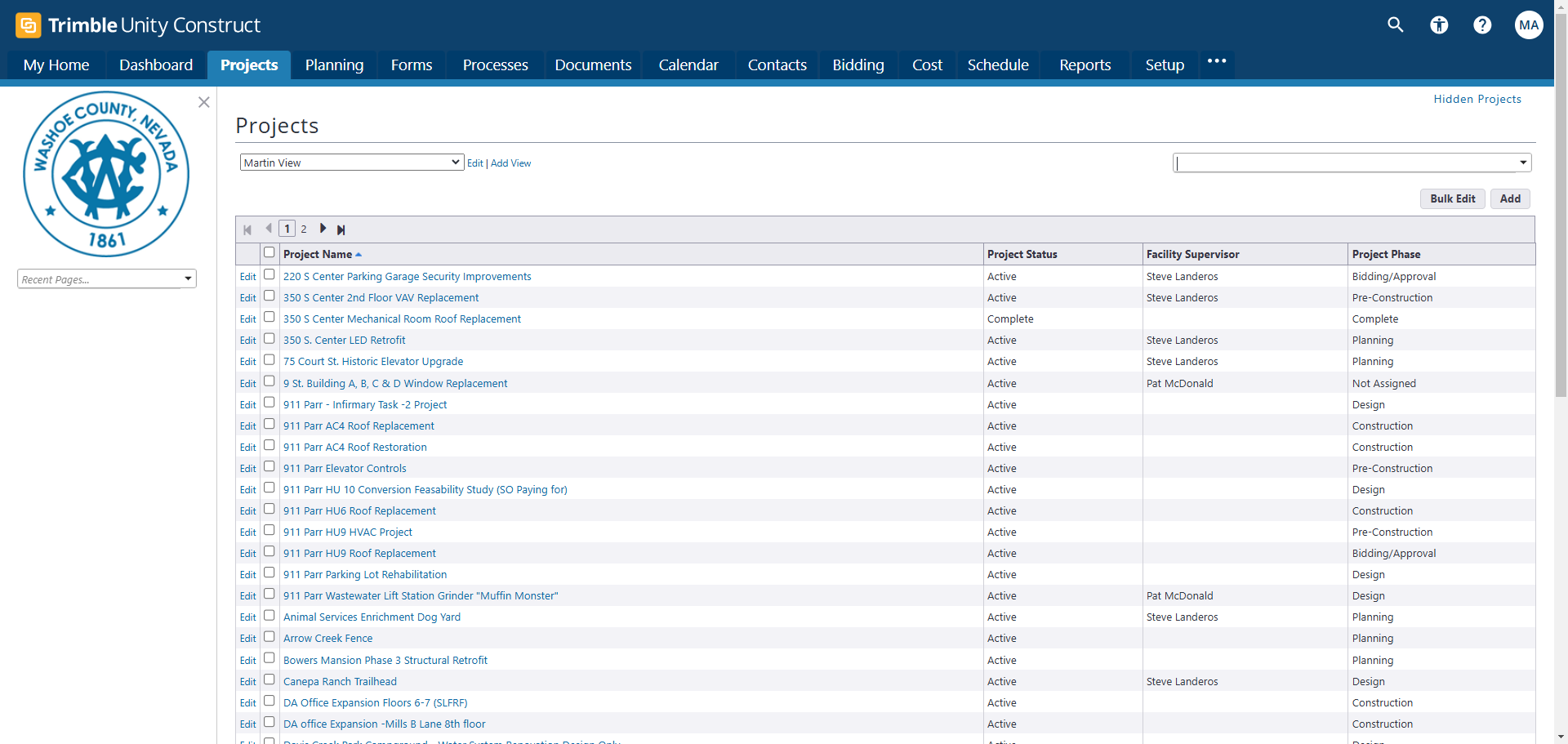Open the accessibility icon in header

(x=1439, y=25)
